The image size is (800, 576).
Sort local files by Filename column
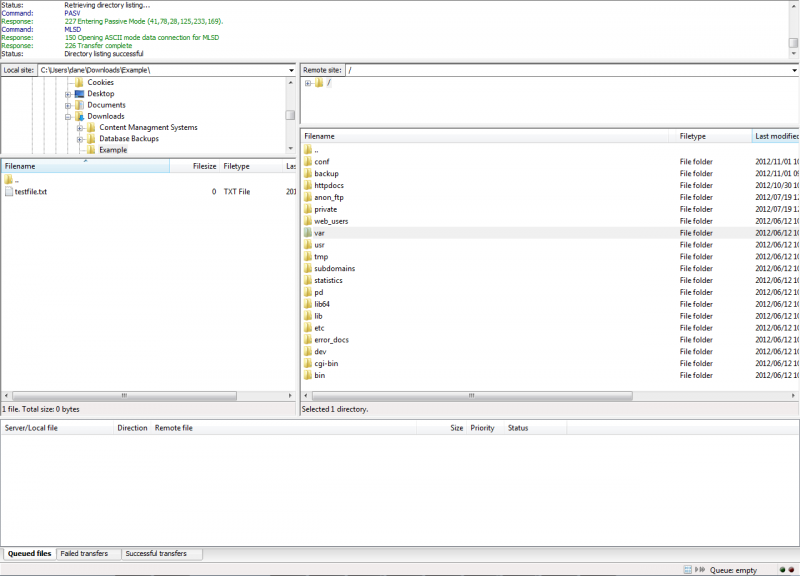pos(86,166)
